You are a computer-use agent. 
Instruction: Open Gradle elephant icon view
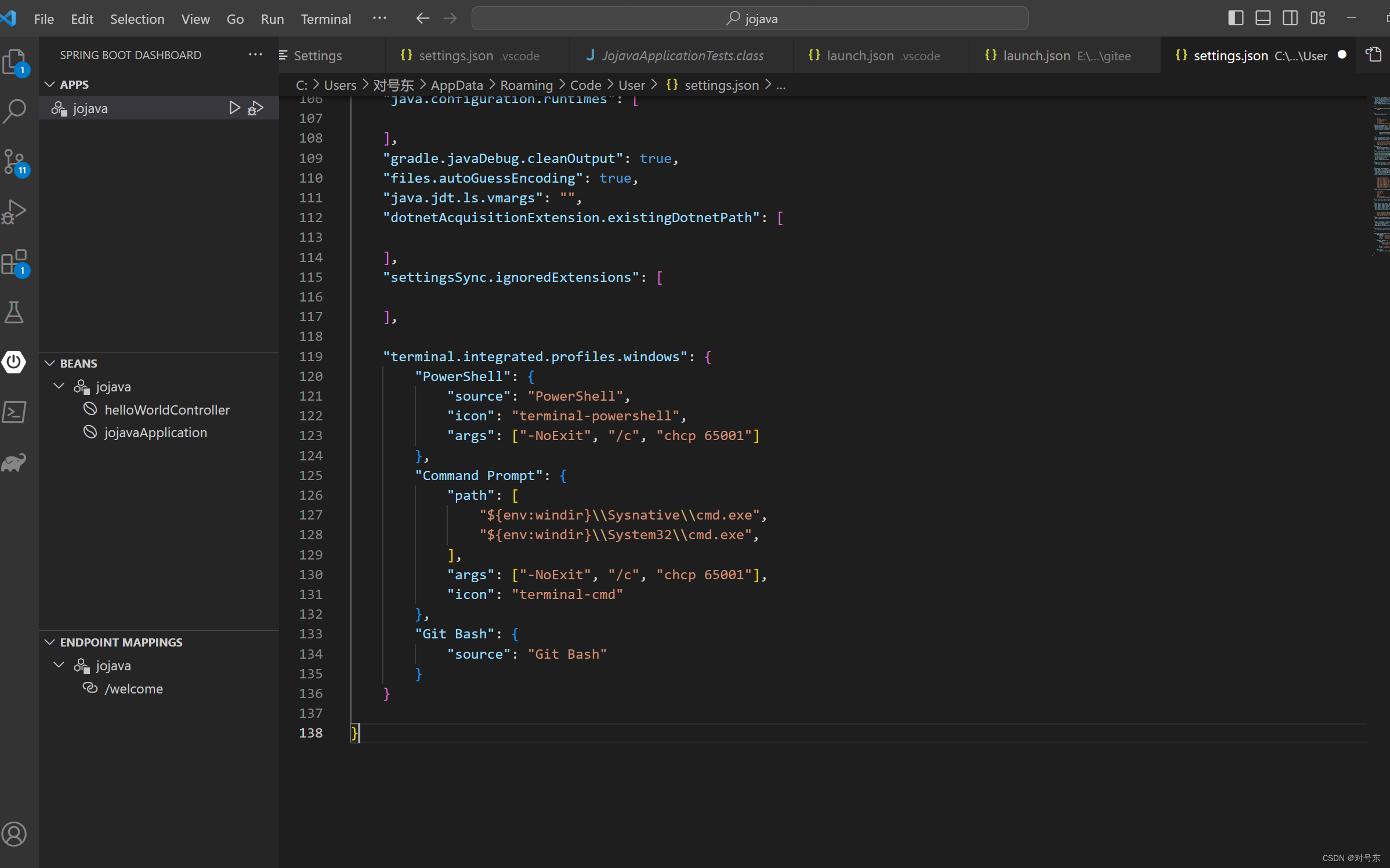coord(14,462)
